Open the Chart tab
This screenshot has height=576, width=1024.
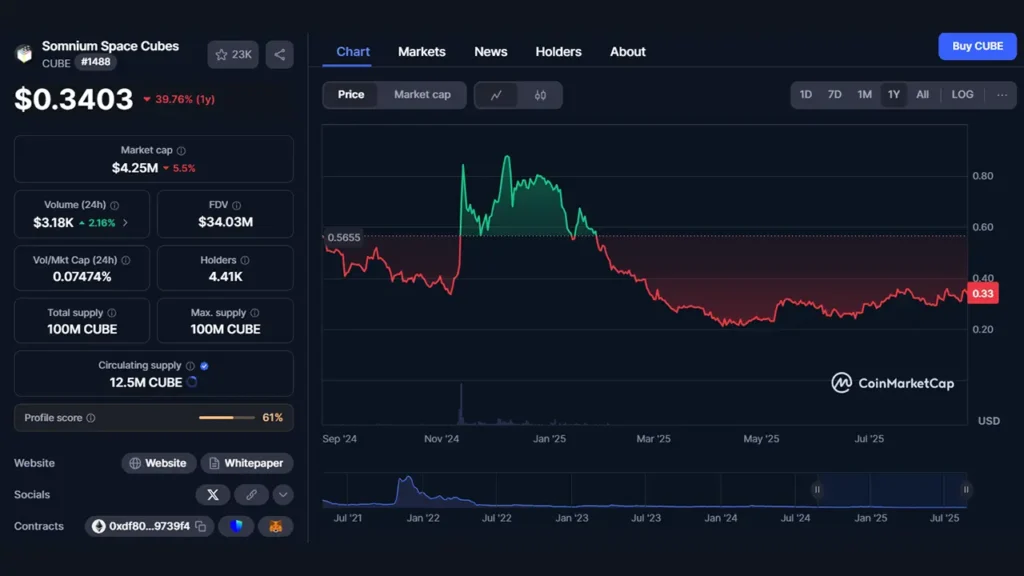pos(353,52)
